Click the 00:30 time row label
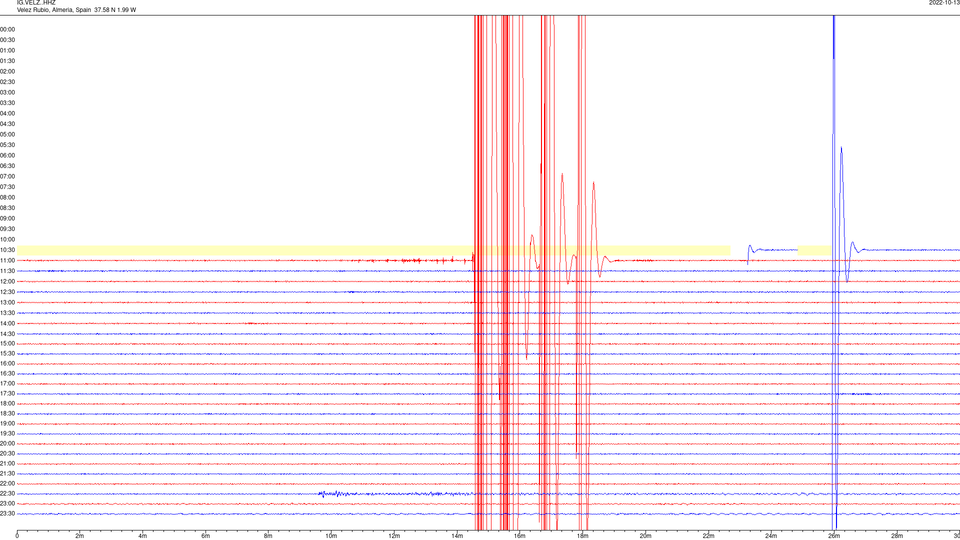The image size is (960, 540). tap(7, 40)
